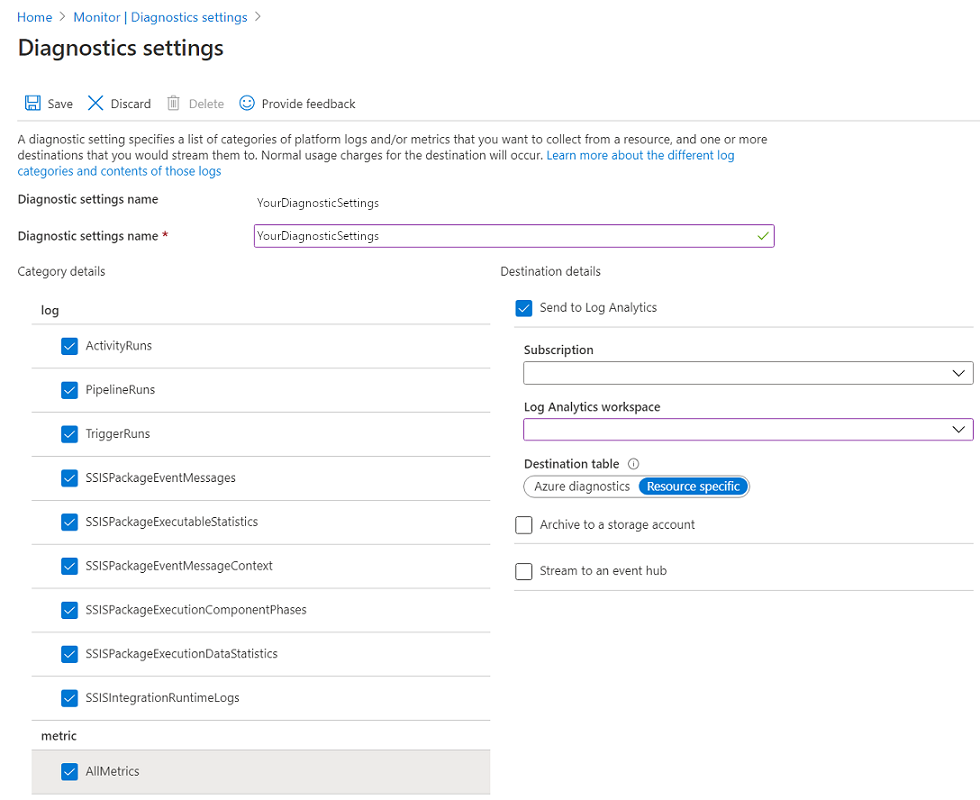Viewport: 980px width, 800px height.
Task: Click the Delete icon
Action: tap(172, 103)
